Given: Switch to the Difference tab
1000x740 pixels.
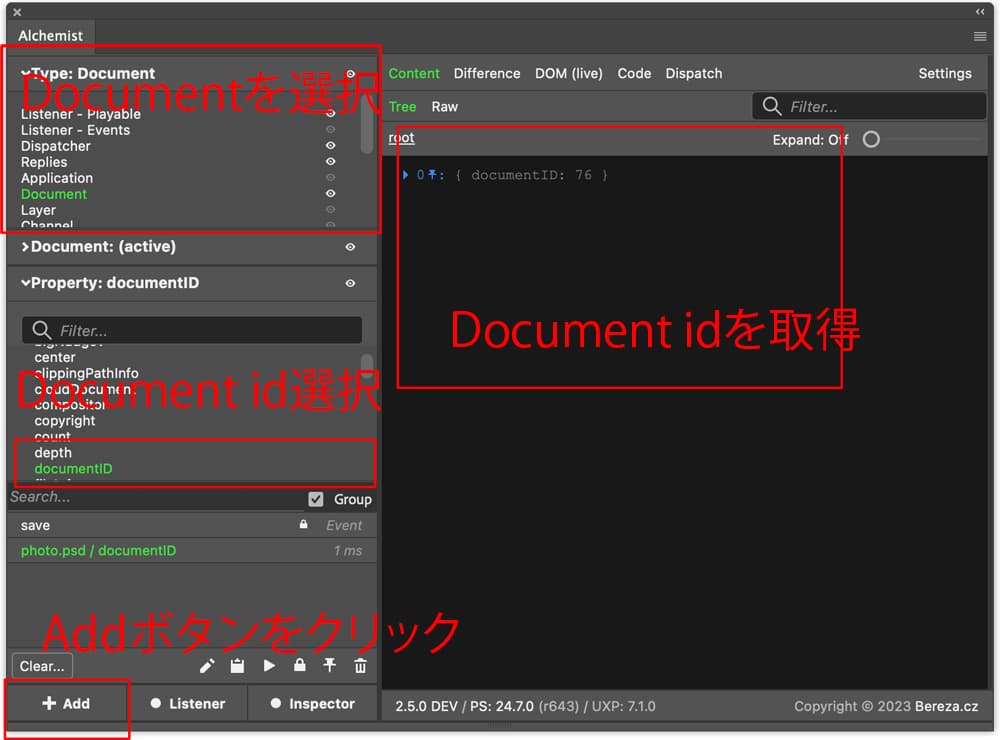Looking at the screenshot, I should pos(487,73).
